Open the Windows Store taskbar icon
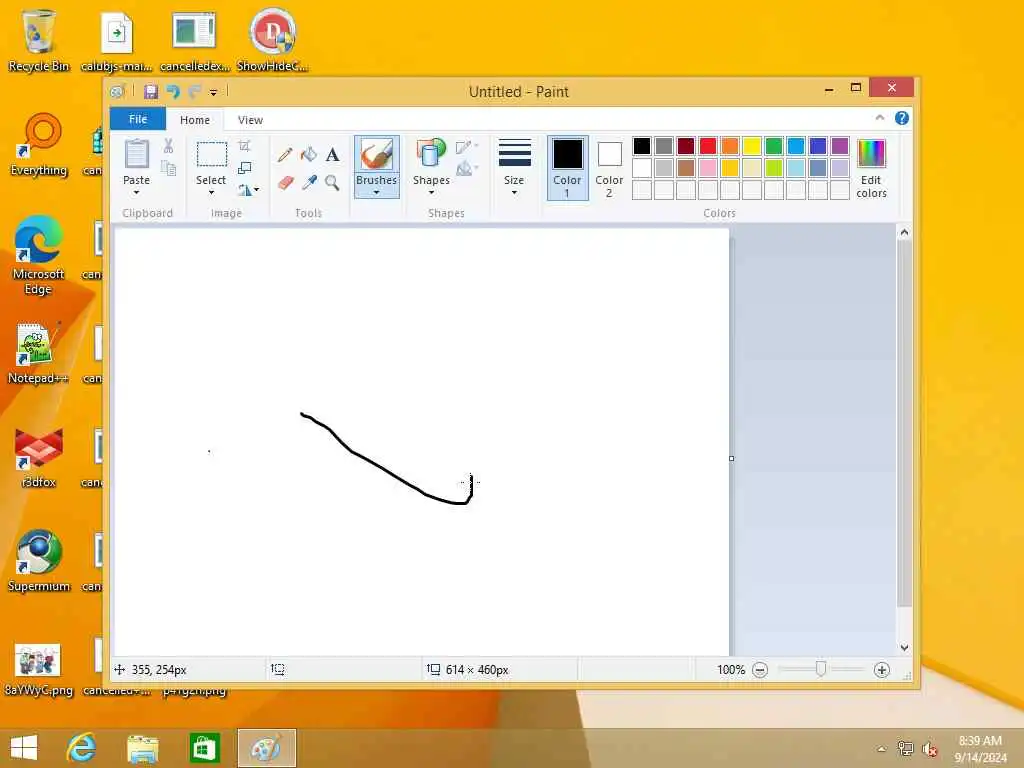The width and height of the screenshot is (1024, 768). pos(204,748)
